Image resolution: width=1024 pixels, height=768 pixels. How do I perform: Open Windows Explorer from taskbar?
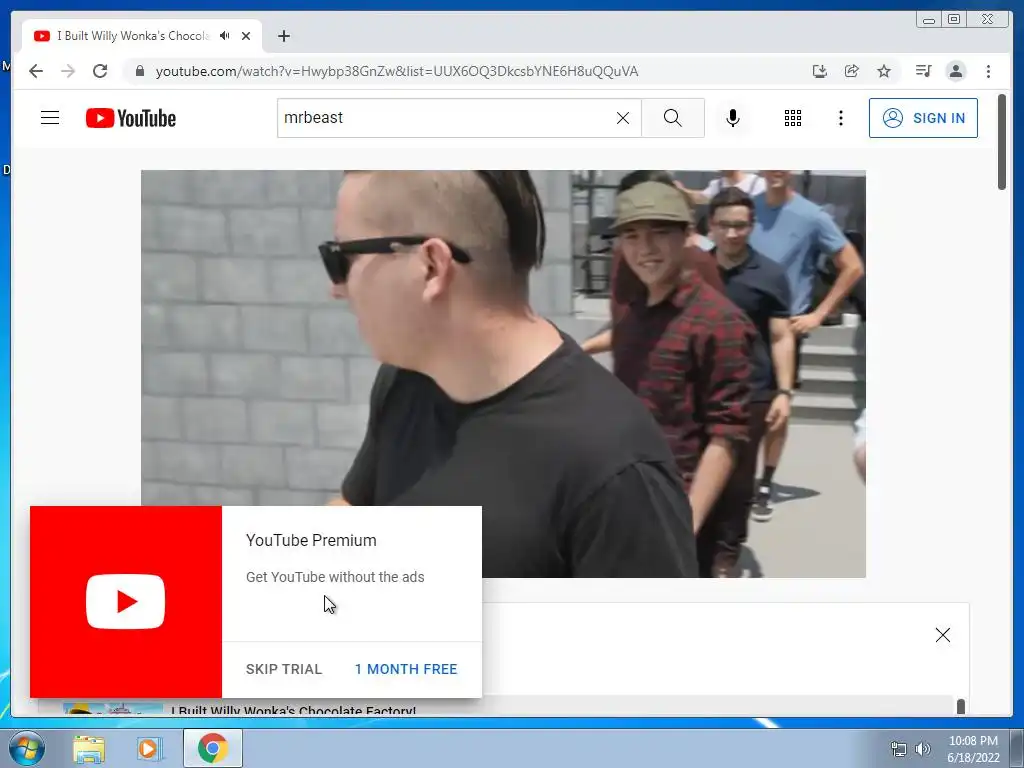(89, 749)
